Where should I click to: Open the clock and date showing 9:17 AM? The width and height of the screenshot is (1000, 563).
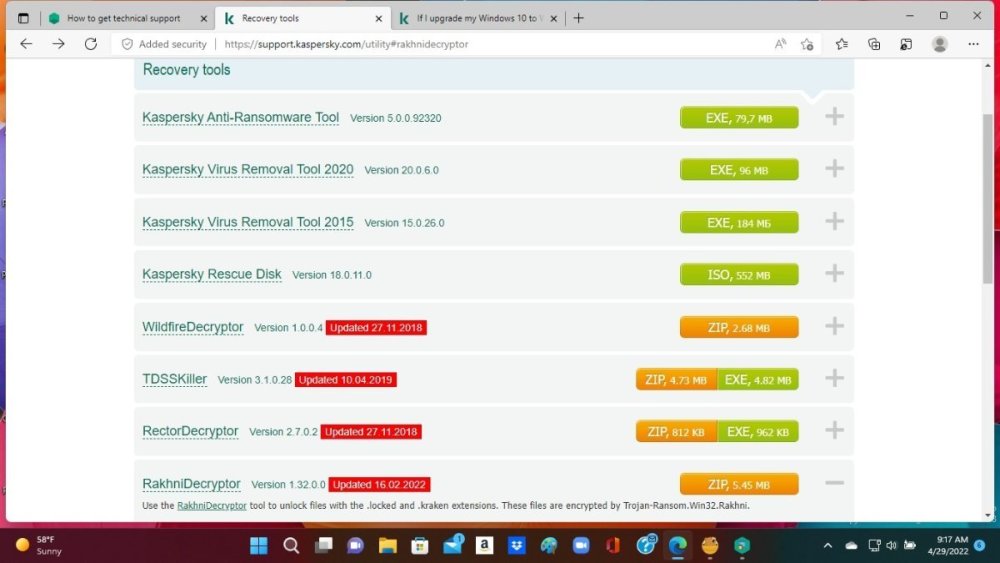point(948,546)
